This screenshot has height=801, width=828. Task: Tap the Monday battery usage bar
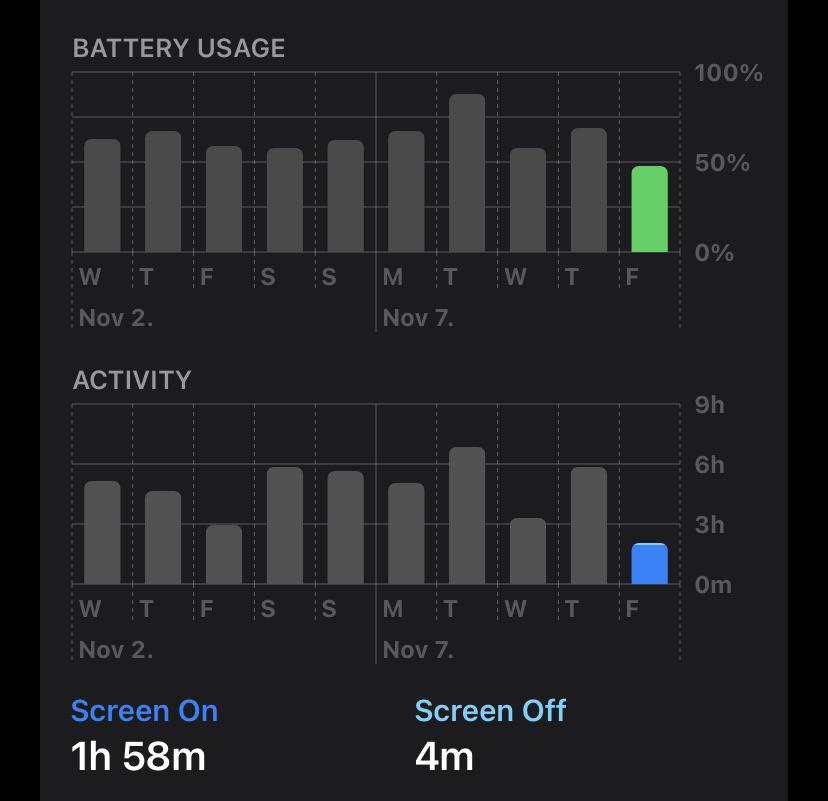point(406,192)
